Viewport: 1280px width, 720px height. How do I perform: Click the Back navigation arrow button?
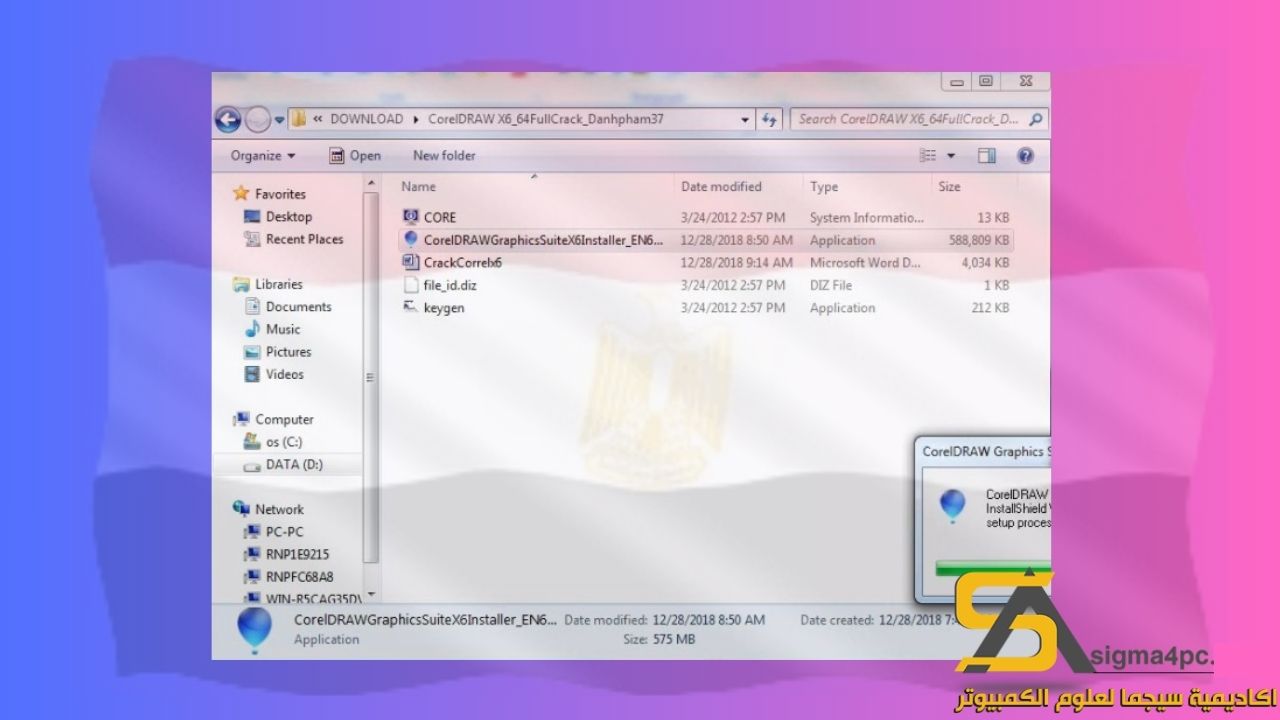[x=228, y=120]
